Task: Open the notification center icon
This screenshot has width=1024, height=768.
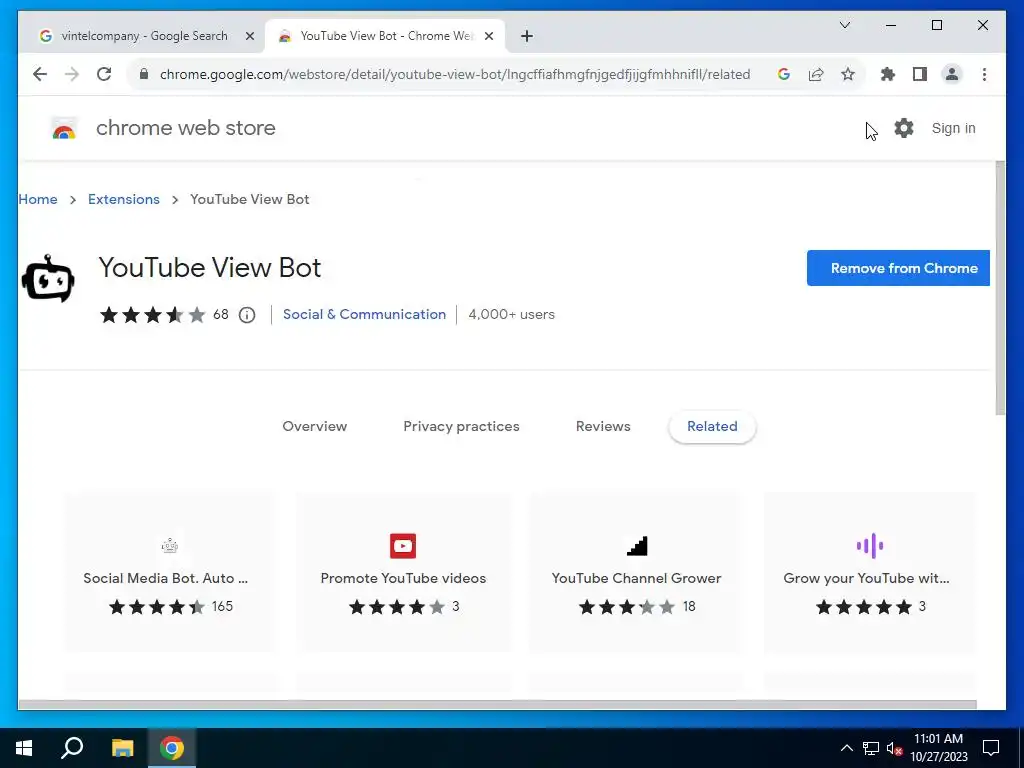Action: click(991, 748)
